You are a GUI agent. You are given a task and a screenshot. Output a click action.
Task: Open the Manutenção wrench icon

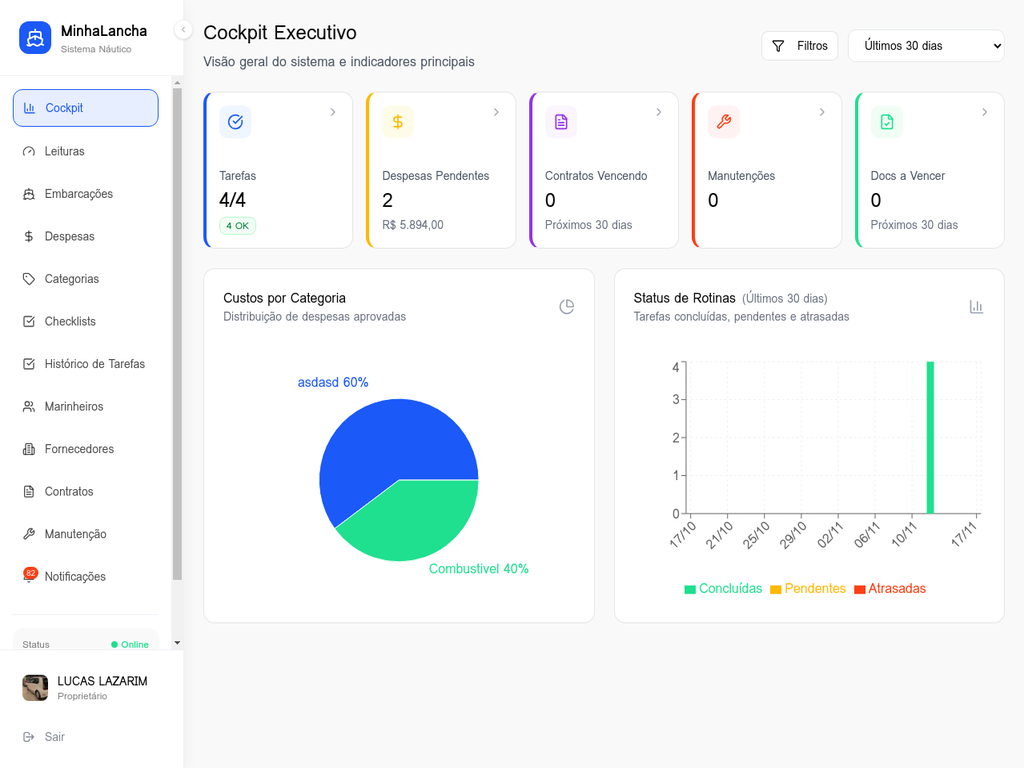[x=27, y=534]
